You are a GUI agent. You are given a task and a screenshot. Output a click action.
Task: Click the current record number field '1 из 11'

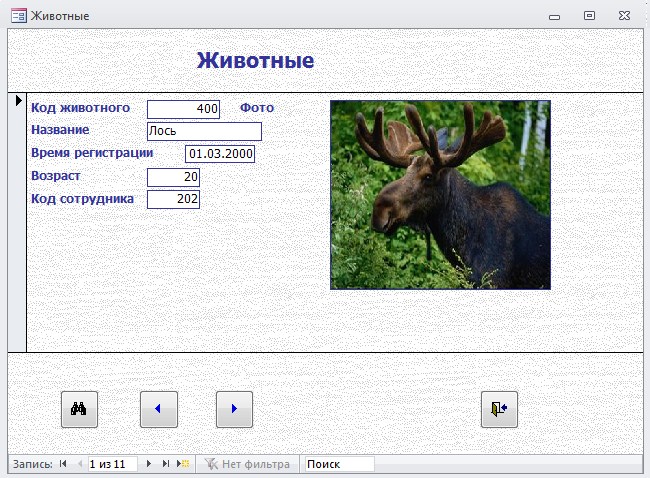pyautogui.click(x=112, y=464)
